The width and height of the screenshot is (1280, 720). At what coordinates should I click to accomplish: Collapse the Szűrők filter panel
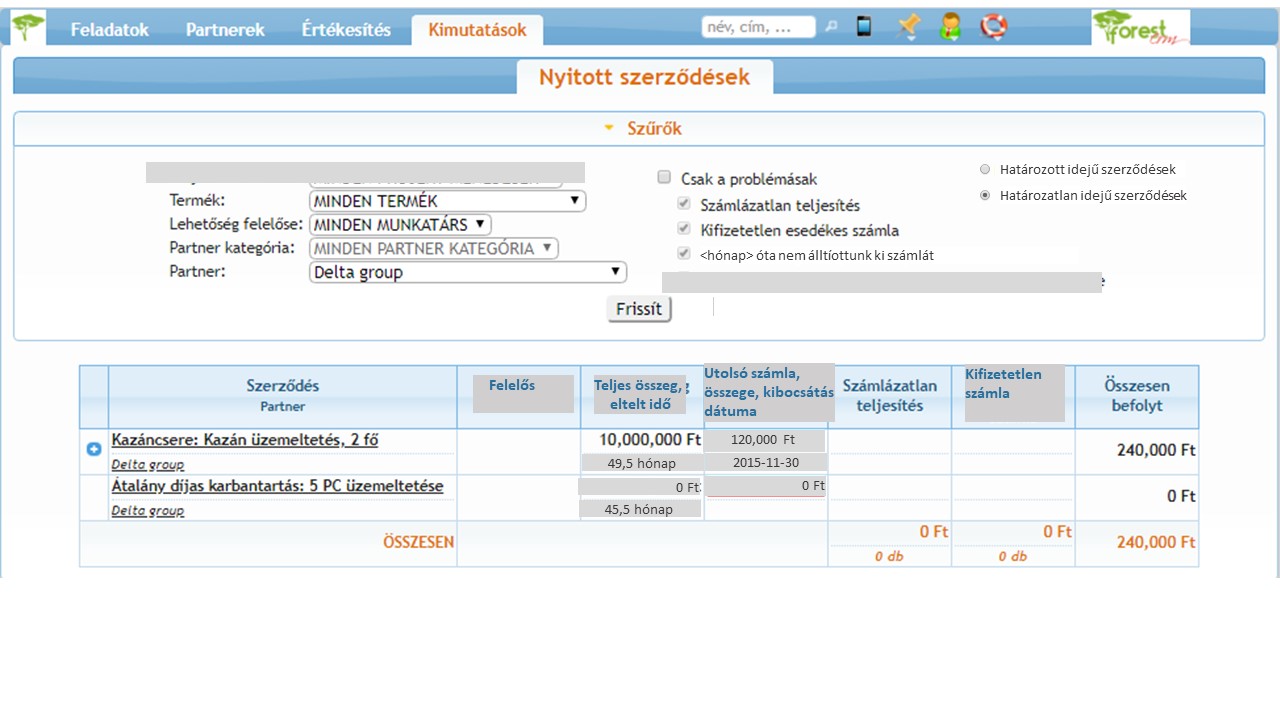click(x=645, y=128)
